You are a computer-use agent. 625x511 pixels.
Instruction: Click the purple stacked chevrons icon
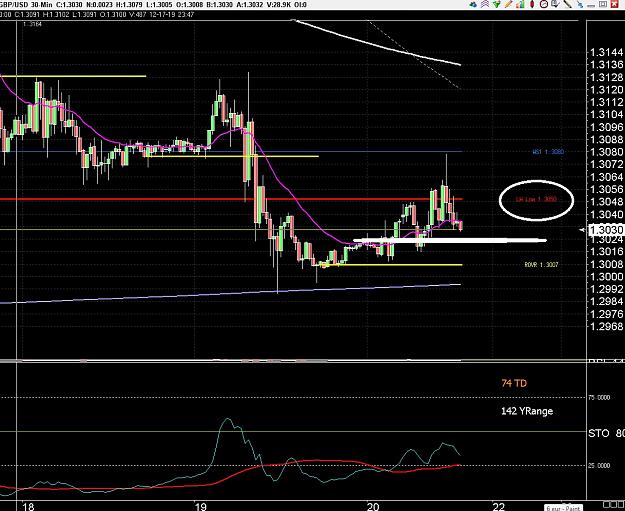485,4
